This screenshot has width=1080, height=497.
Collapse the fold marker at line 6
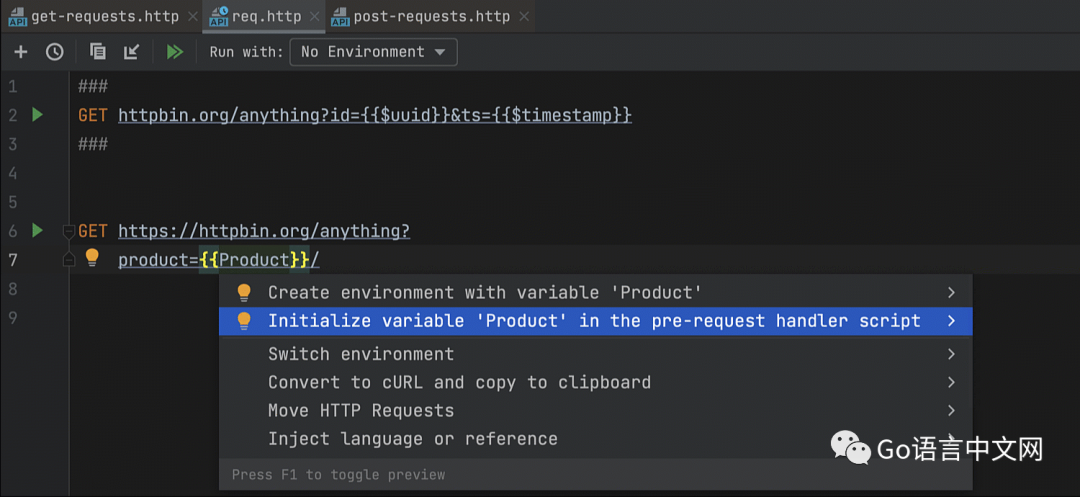(68, 232)
